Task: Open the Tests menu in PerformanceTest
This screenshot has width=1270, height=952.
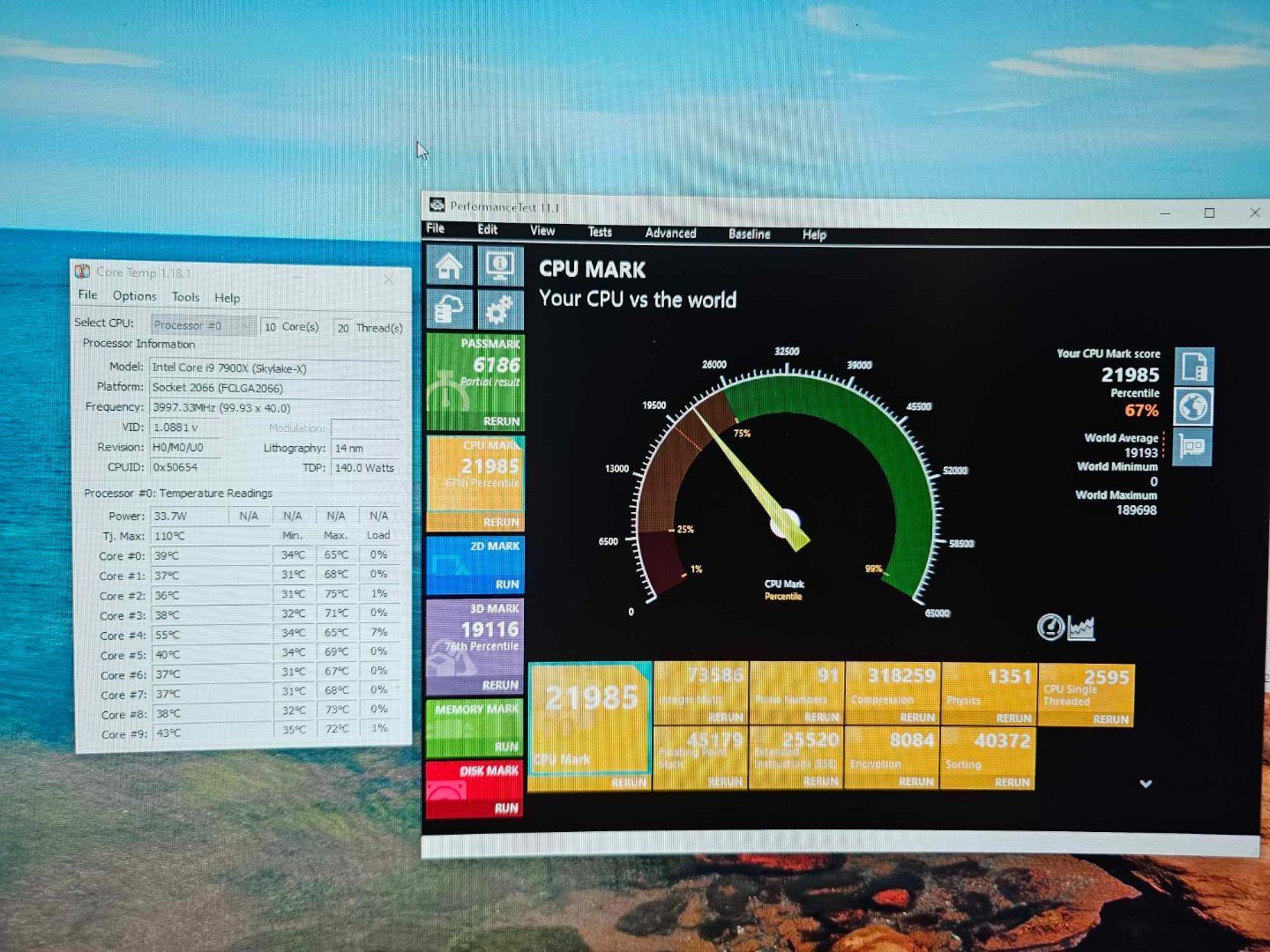Action: tap(600, 232)
